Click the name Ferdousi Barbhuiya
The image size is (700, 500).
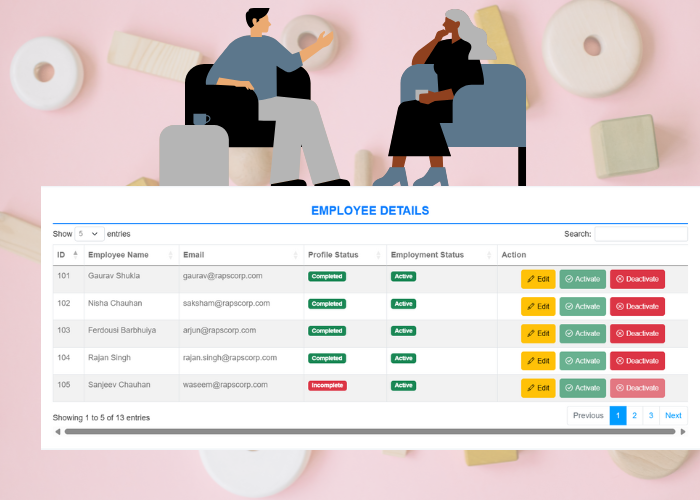pos(122,330)
